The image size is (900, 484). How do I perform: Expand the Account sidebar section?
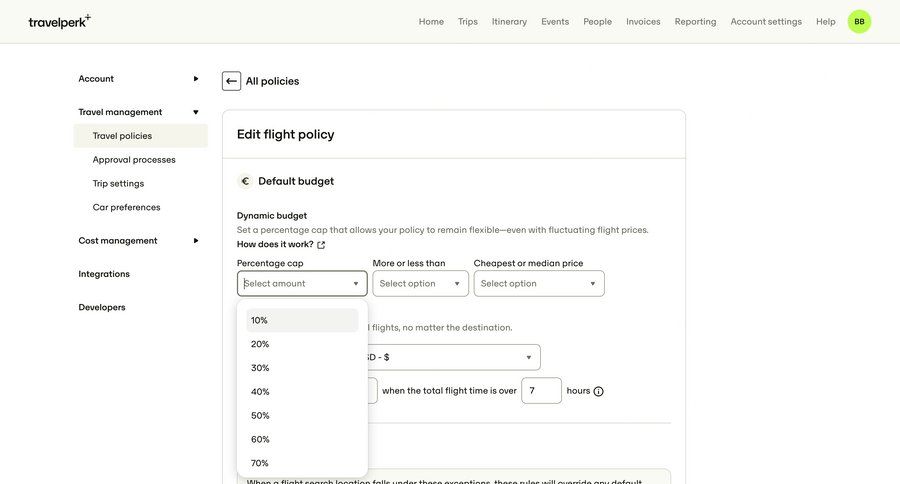click(x=196, y=79)
